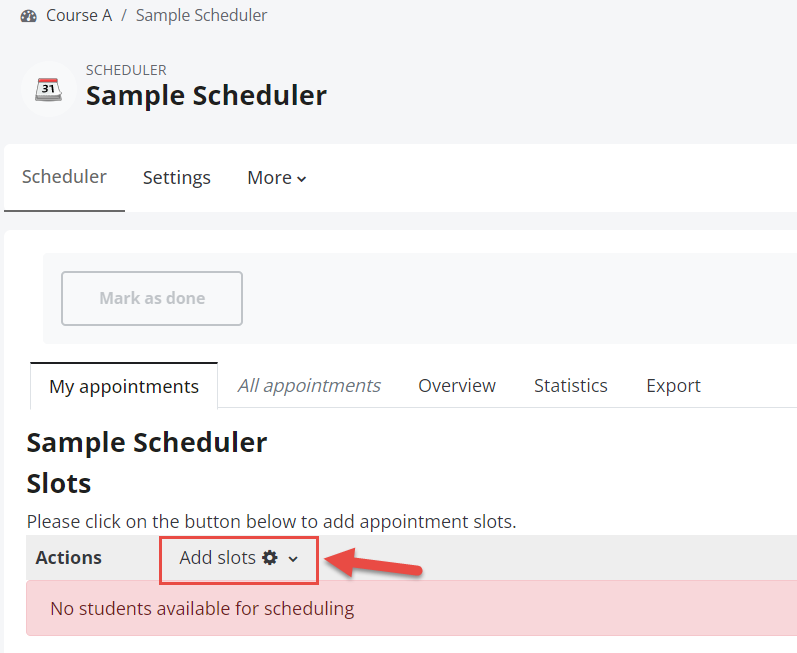The height and width of the screenshot is (653, 797).
Task: Open the Course A breadcrumb link
Action: (x=79, y=15)
